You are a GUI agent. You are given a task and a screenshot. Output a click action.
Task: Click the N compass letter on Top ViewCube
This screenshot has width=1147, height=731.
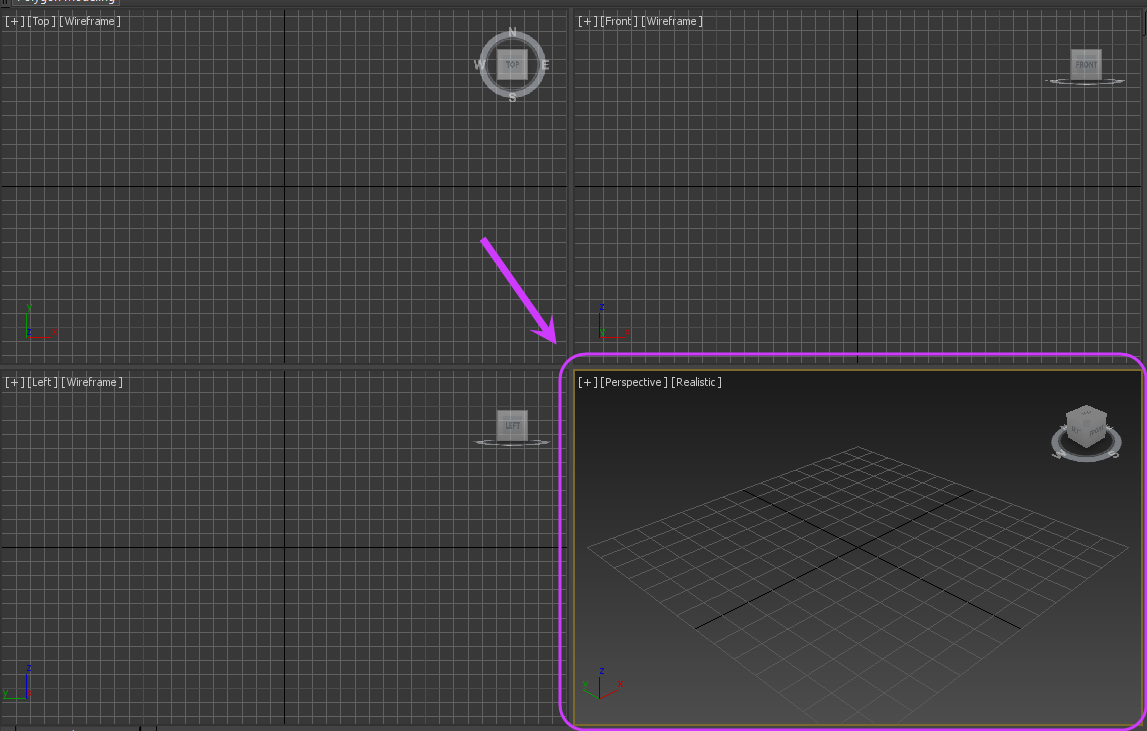click(512, 32)
